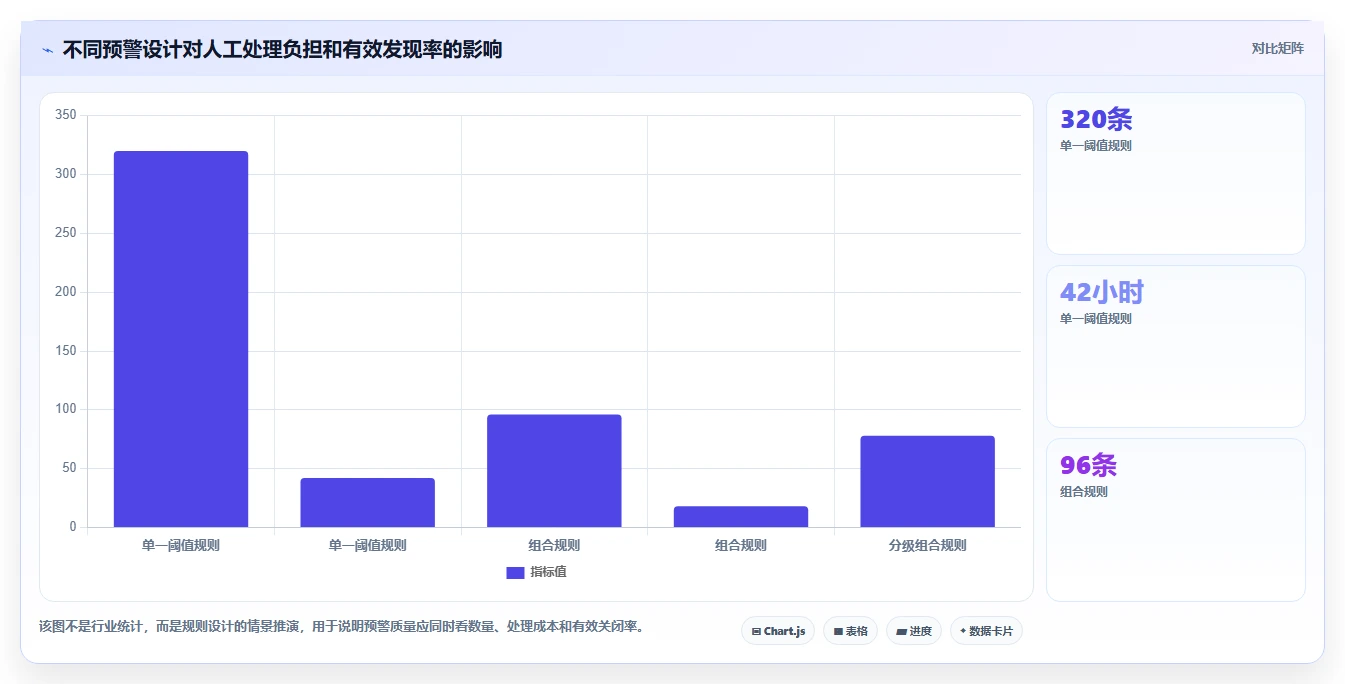Select the 表格 chip
The width and height of the screenshot is (1345, 684).
click(x=850, y=631)
